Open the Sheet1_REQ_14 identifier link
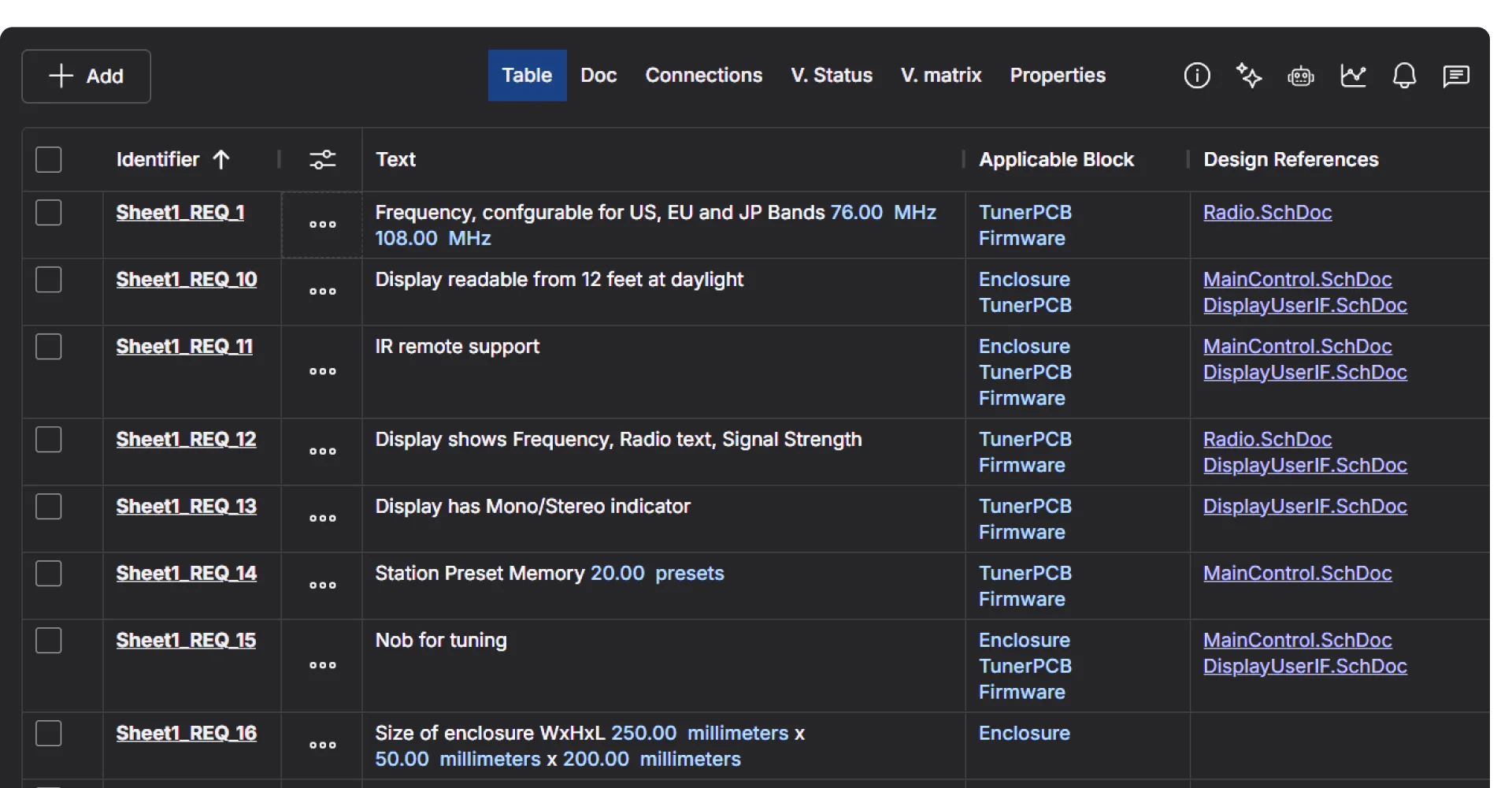The height and width of the screenshot is (788, 1512). tap(187, 574)
